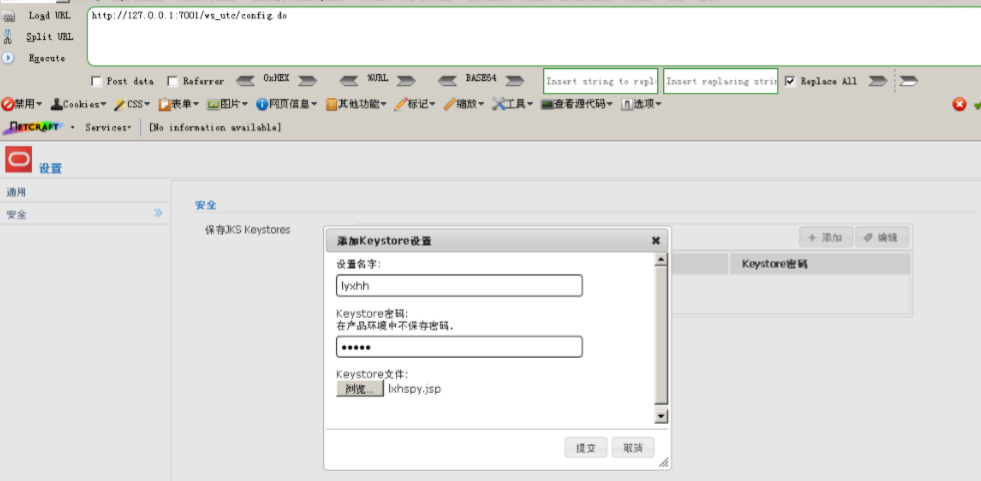Open the CSS dropdown menu
Viewport: 981px width, 481px height.
click(132, 104)
